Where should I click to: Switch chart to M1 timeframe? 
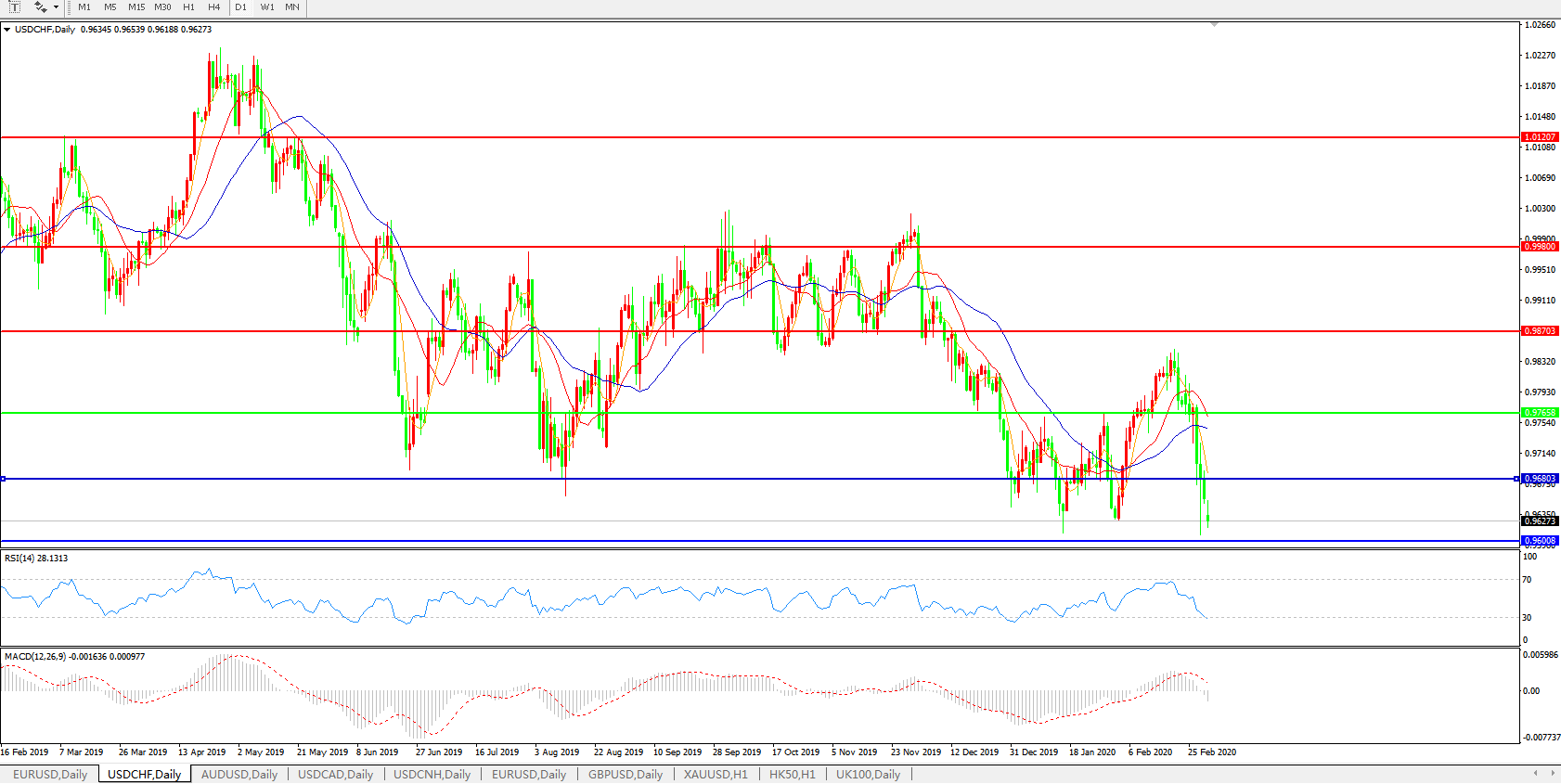(84, 7)
